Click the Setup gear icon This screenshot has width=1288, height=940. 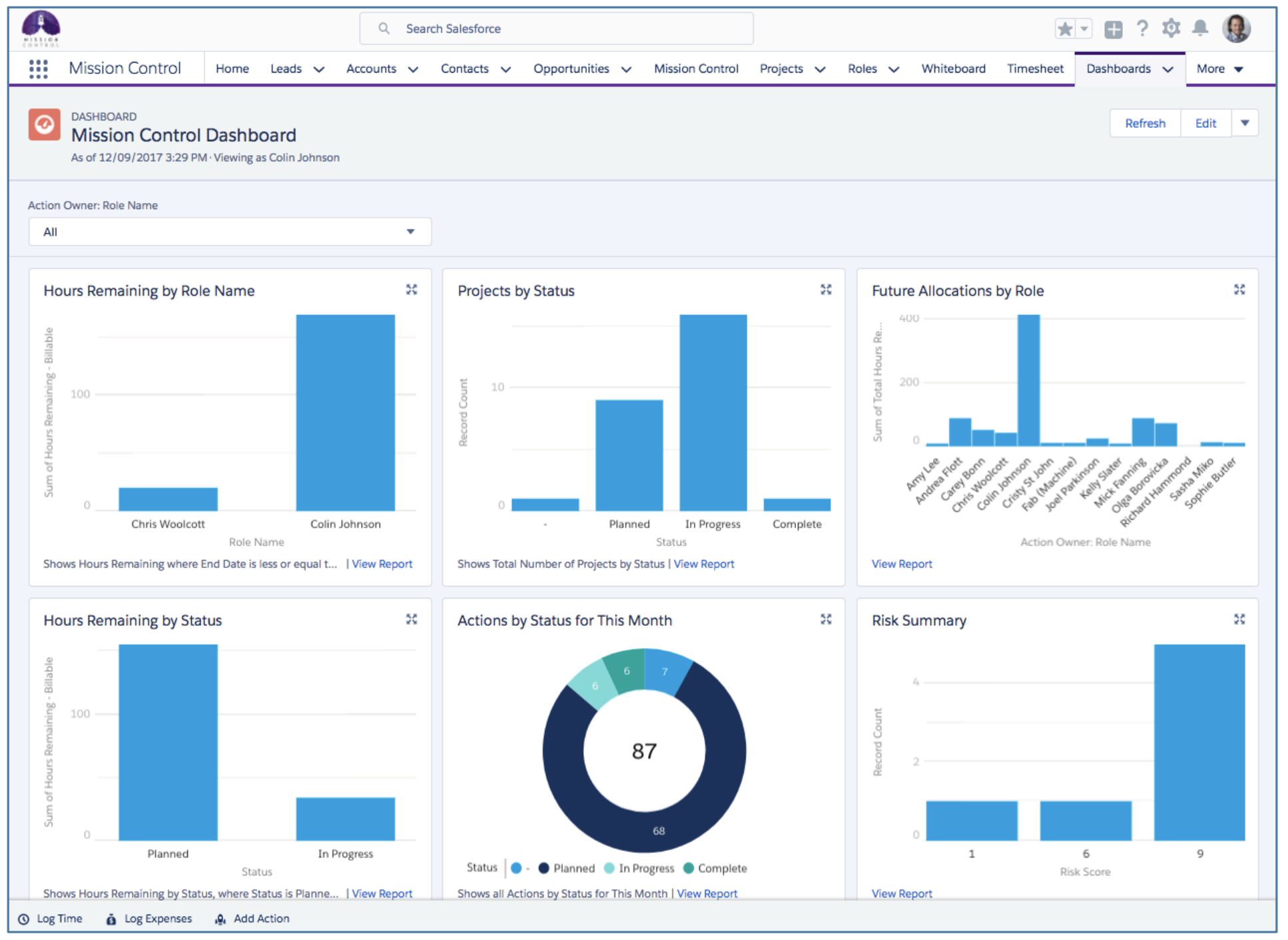tap(1171, 28)
